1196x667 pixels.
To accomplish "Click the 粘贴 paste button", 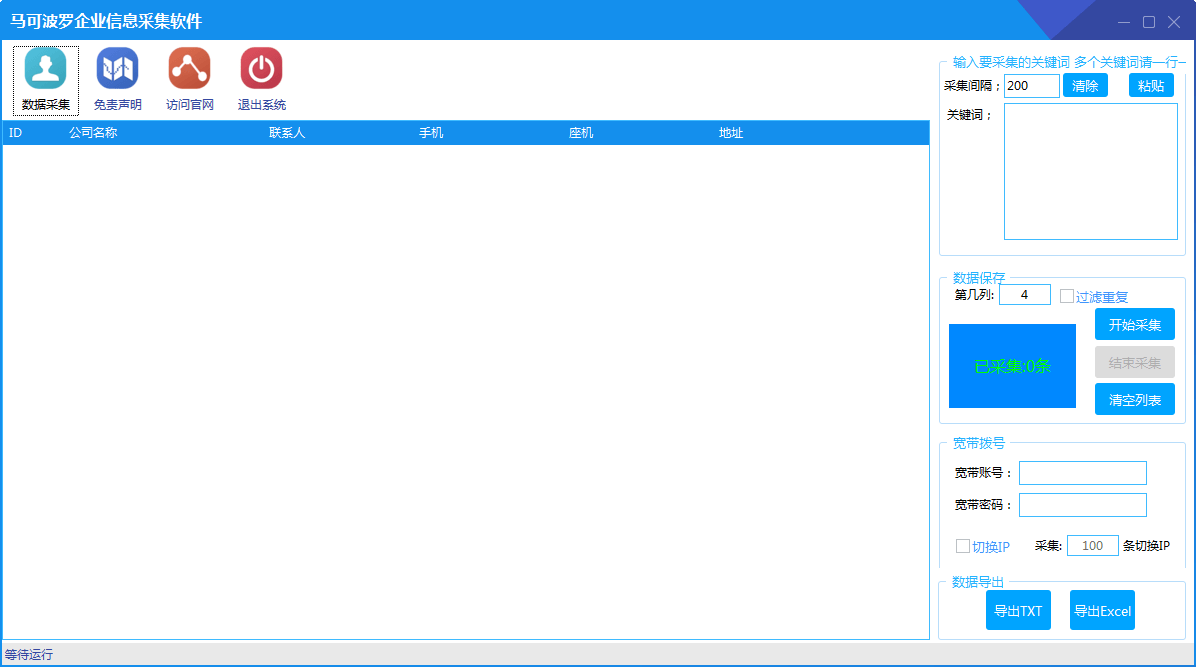I will pyautogui.click(x=1151, y=85).
